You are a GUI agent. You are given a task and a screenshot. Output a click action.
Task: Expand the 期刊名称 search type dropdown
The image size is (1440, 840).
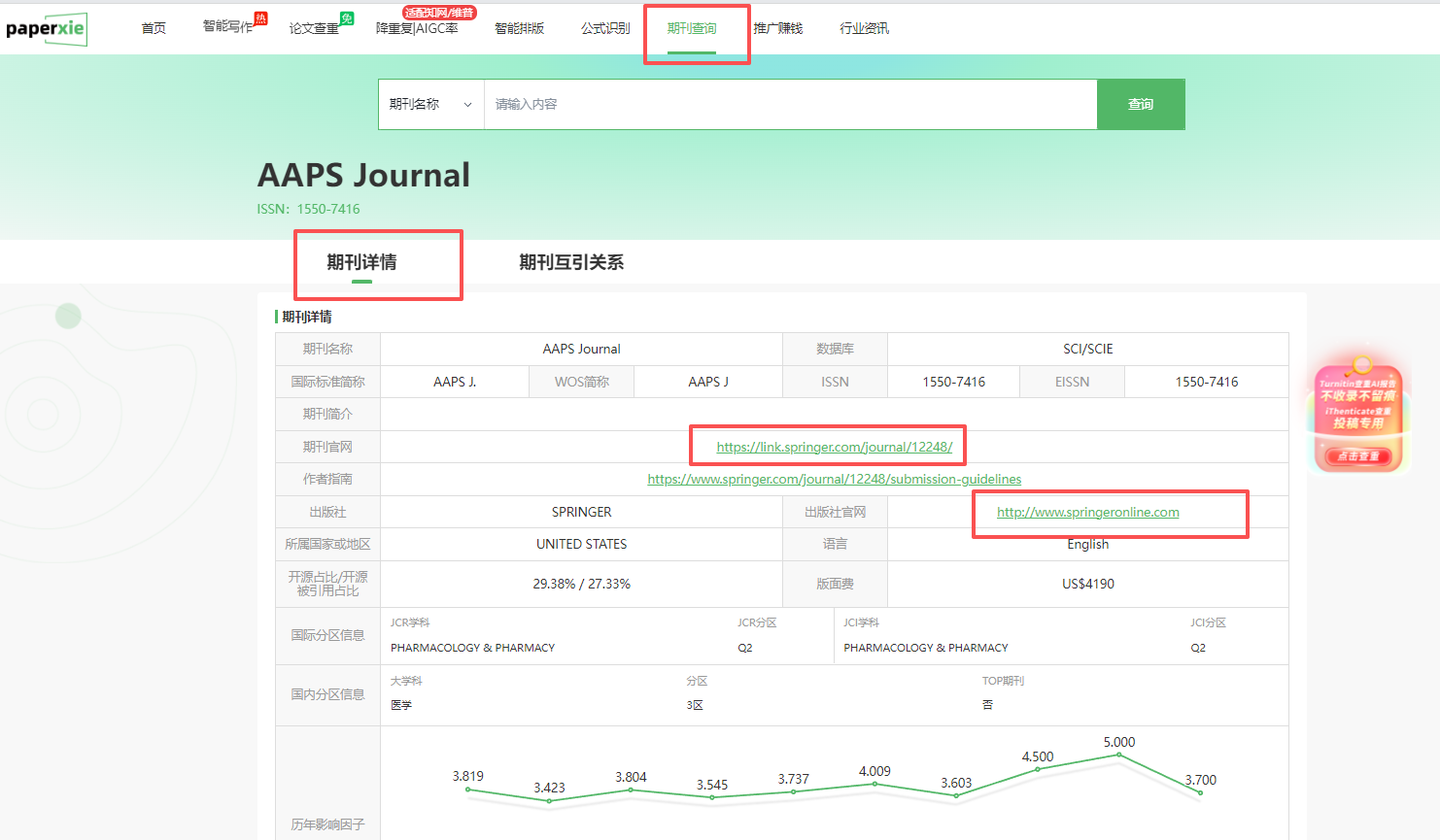(x=430, y=104)
